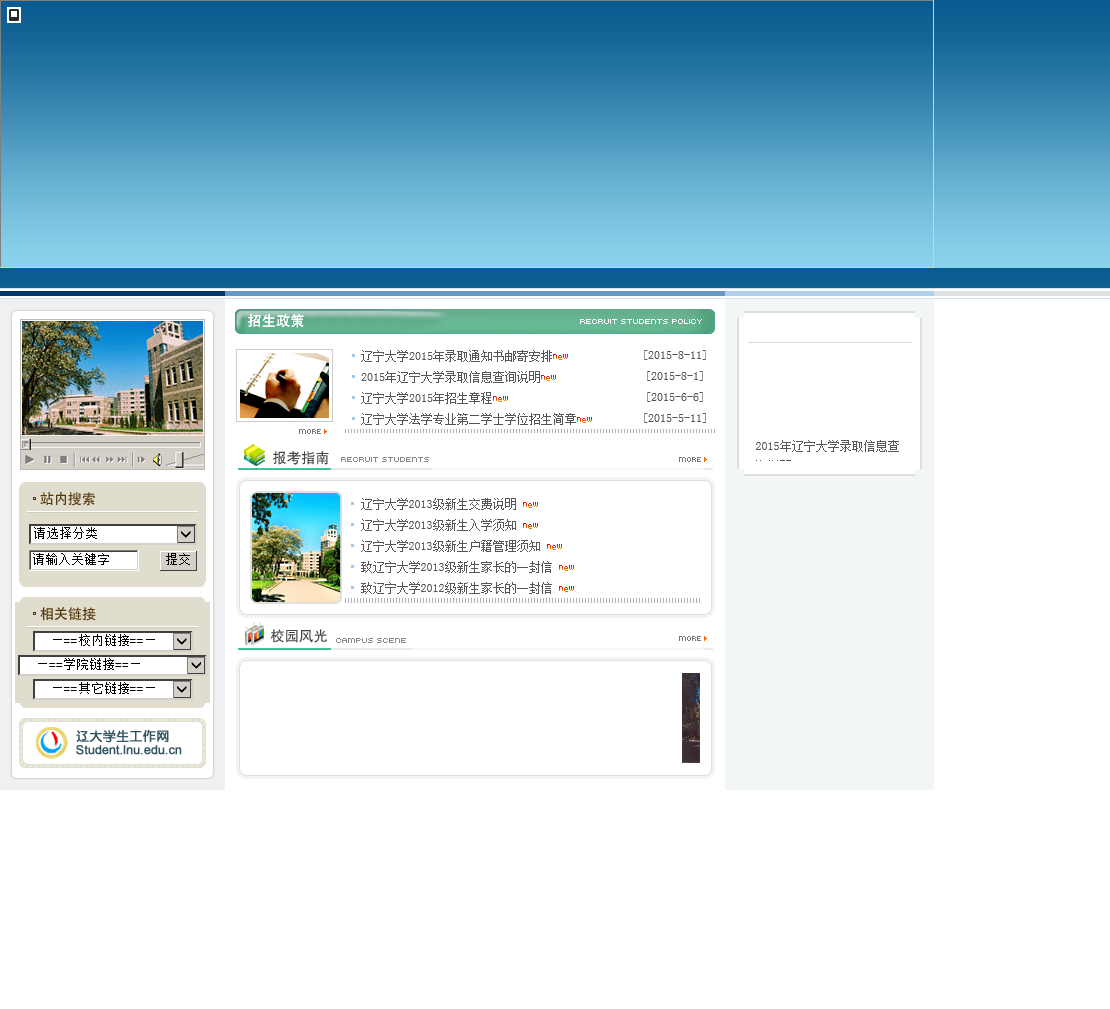The width and height of the screenshot is (1110, 1009).
Task: Click date [2015-8-1] in policy list
Action: click(675, 377)
